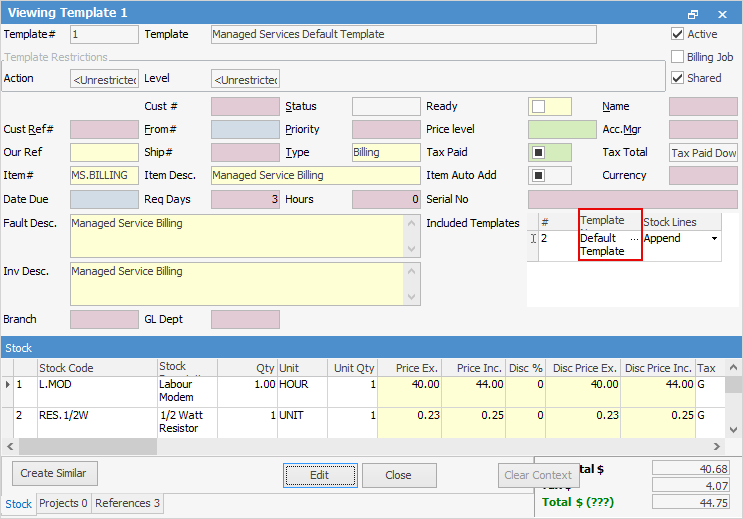Click the Fault Desc. text area

[x=237, y=236]
